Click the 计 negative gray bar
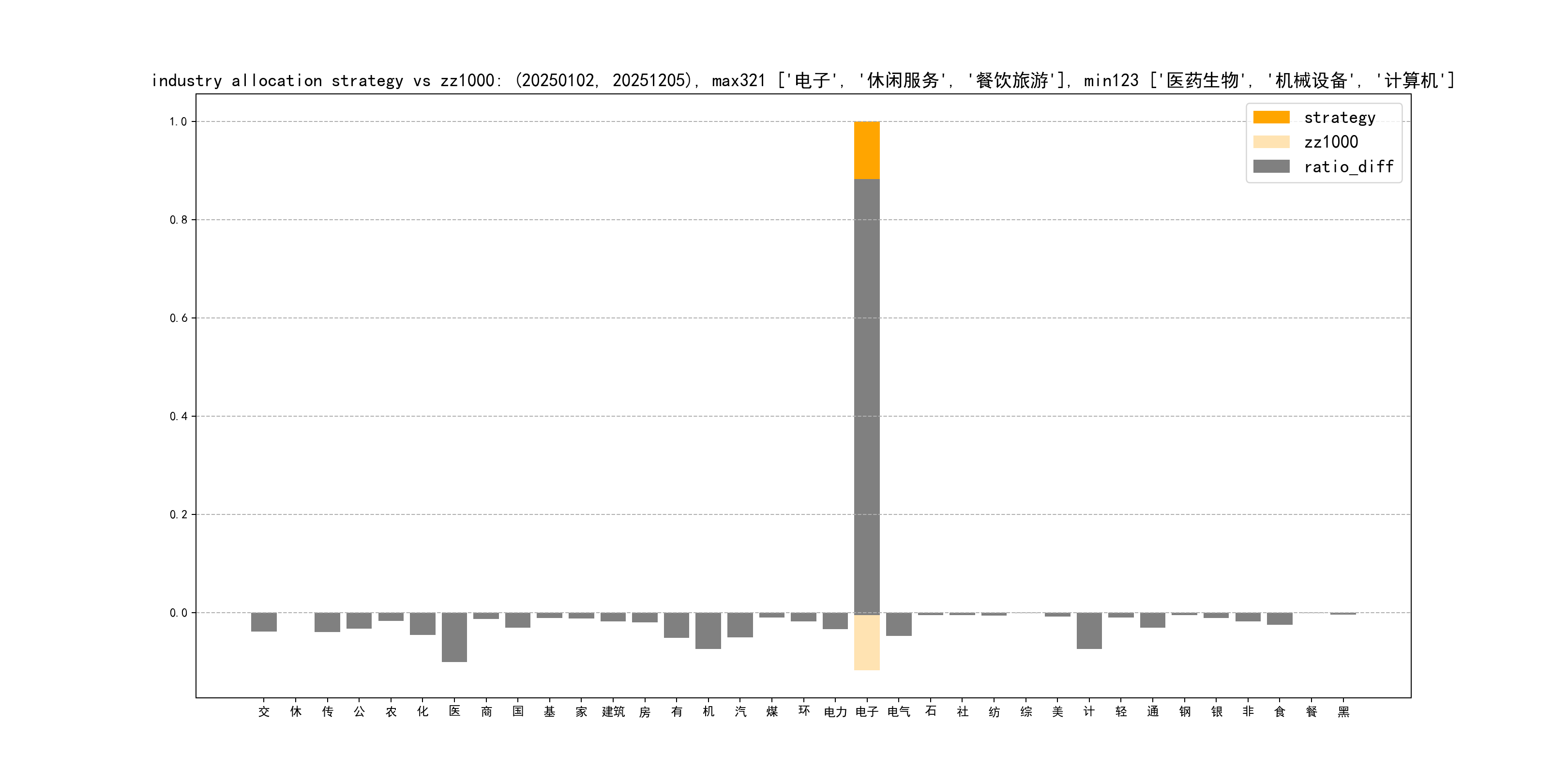Viewport: 1568px width, 784px height. click(1089, 631)
